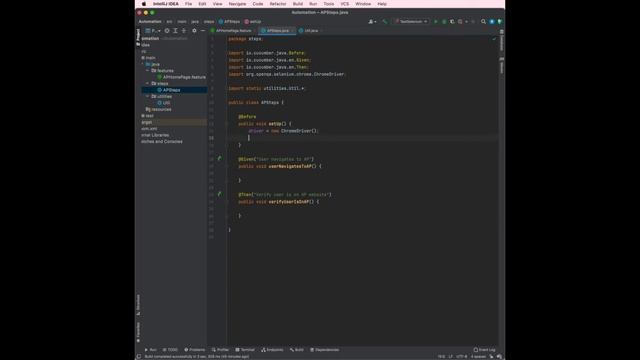Click Search Everywhere magnifier icon

483,22
